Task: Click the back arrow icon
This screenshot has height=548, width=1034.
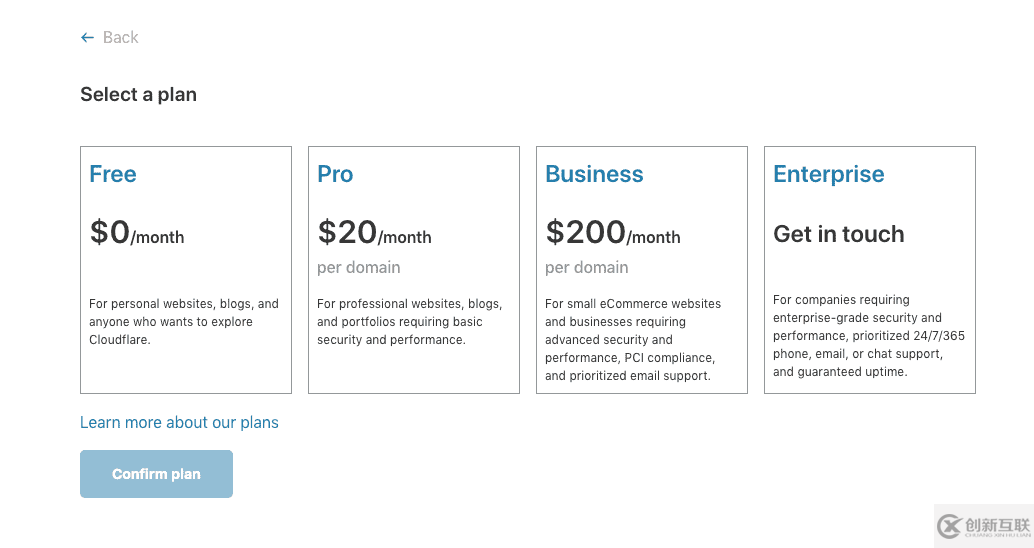Action: click(x=87, y=38)
